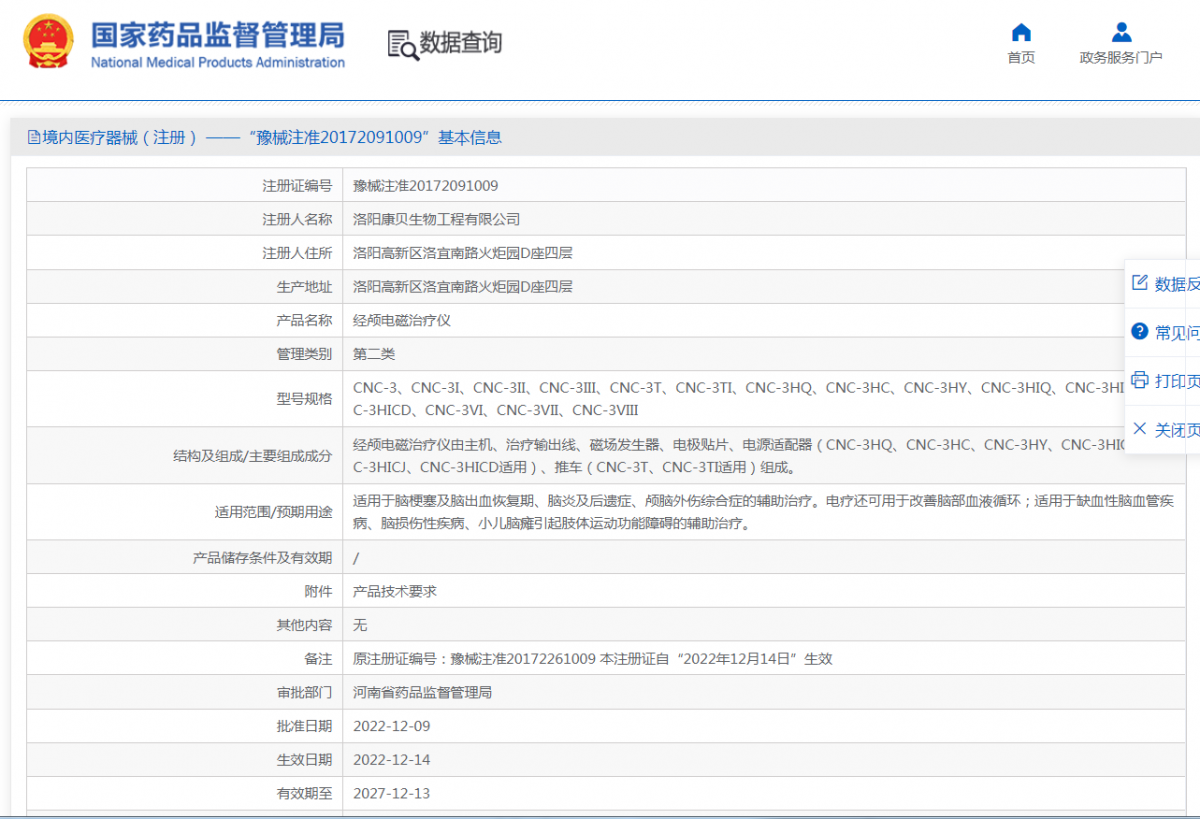Click 洛阳康贝生物工程有限公司 registrant name
Image resolution: width=1200 pixels, height=819 pixels.
(437, 219)
